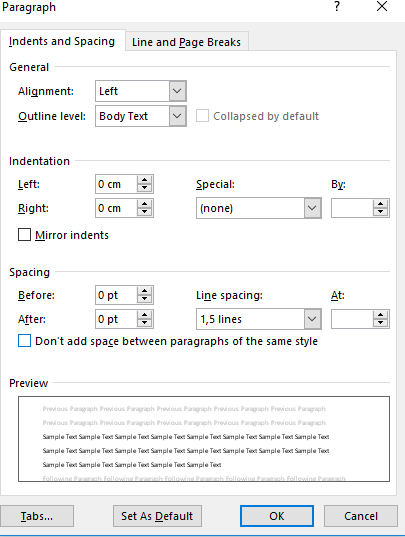
Task: Decrease the Right indentation spinner arrow
Action: click(144, 212)
